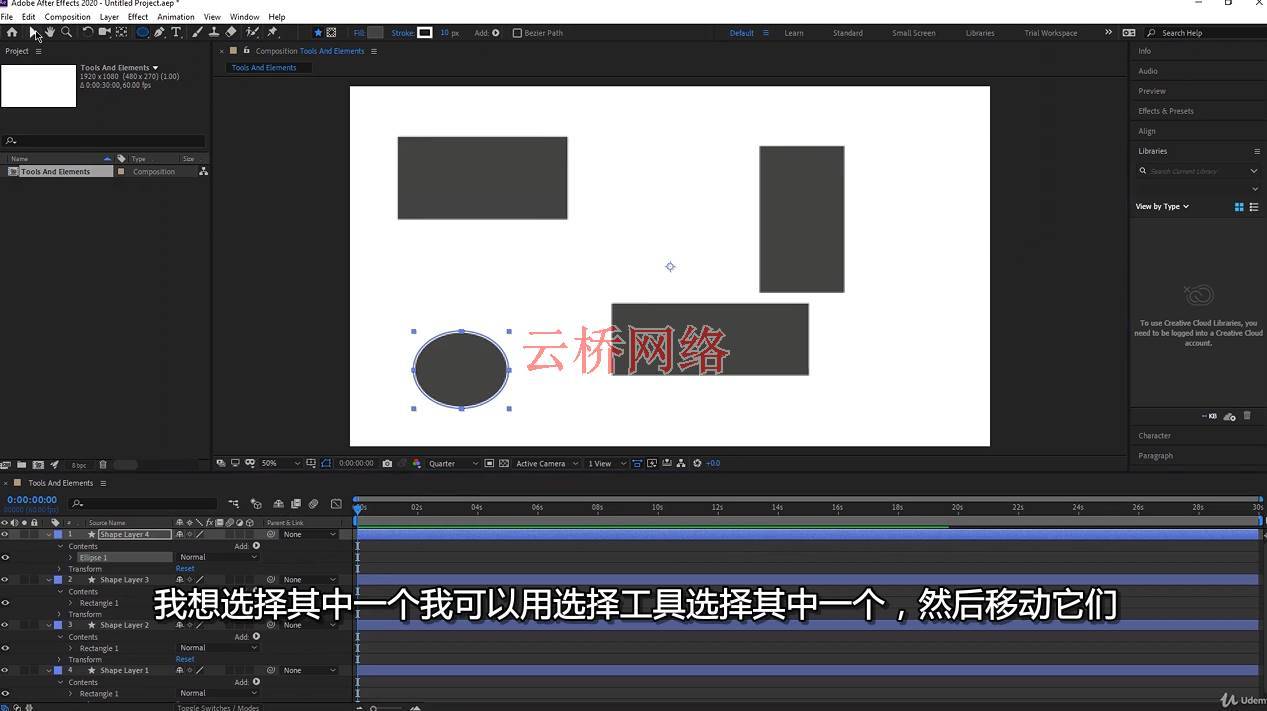Hide Shape Layer 4 using eye icon

(x=5, y=534)
